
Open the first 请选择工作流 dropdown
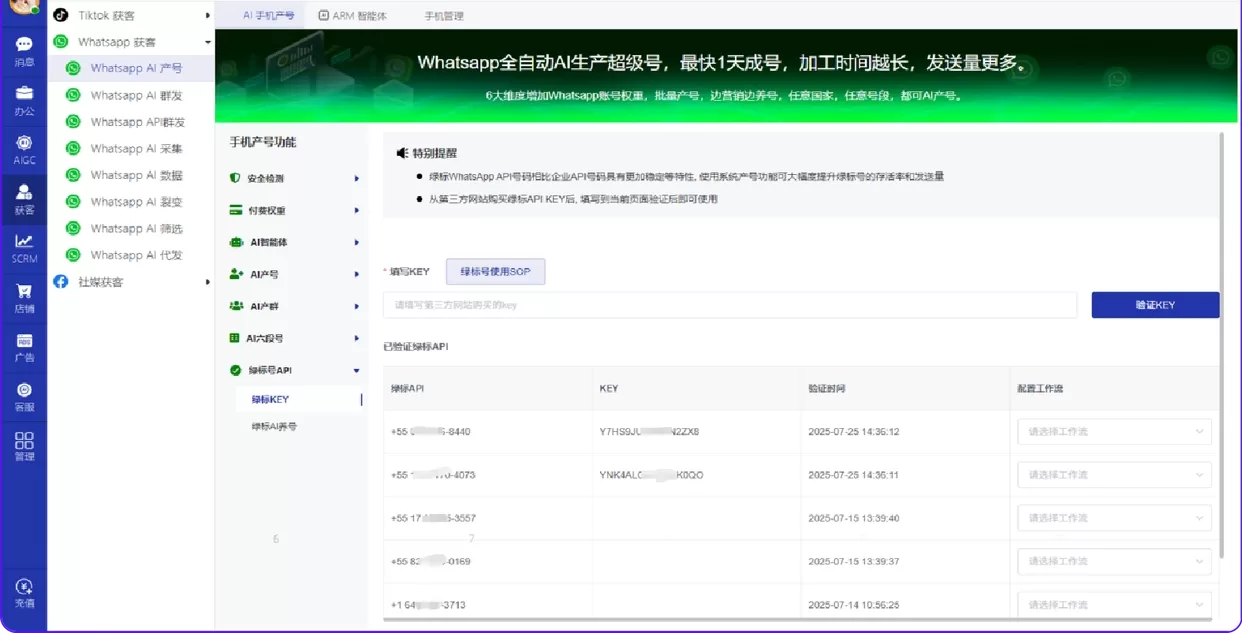click(x=1113, y=431)
